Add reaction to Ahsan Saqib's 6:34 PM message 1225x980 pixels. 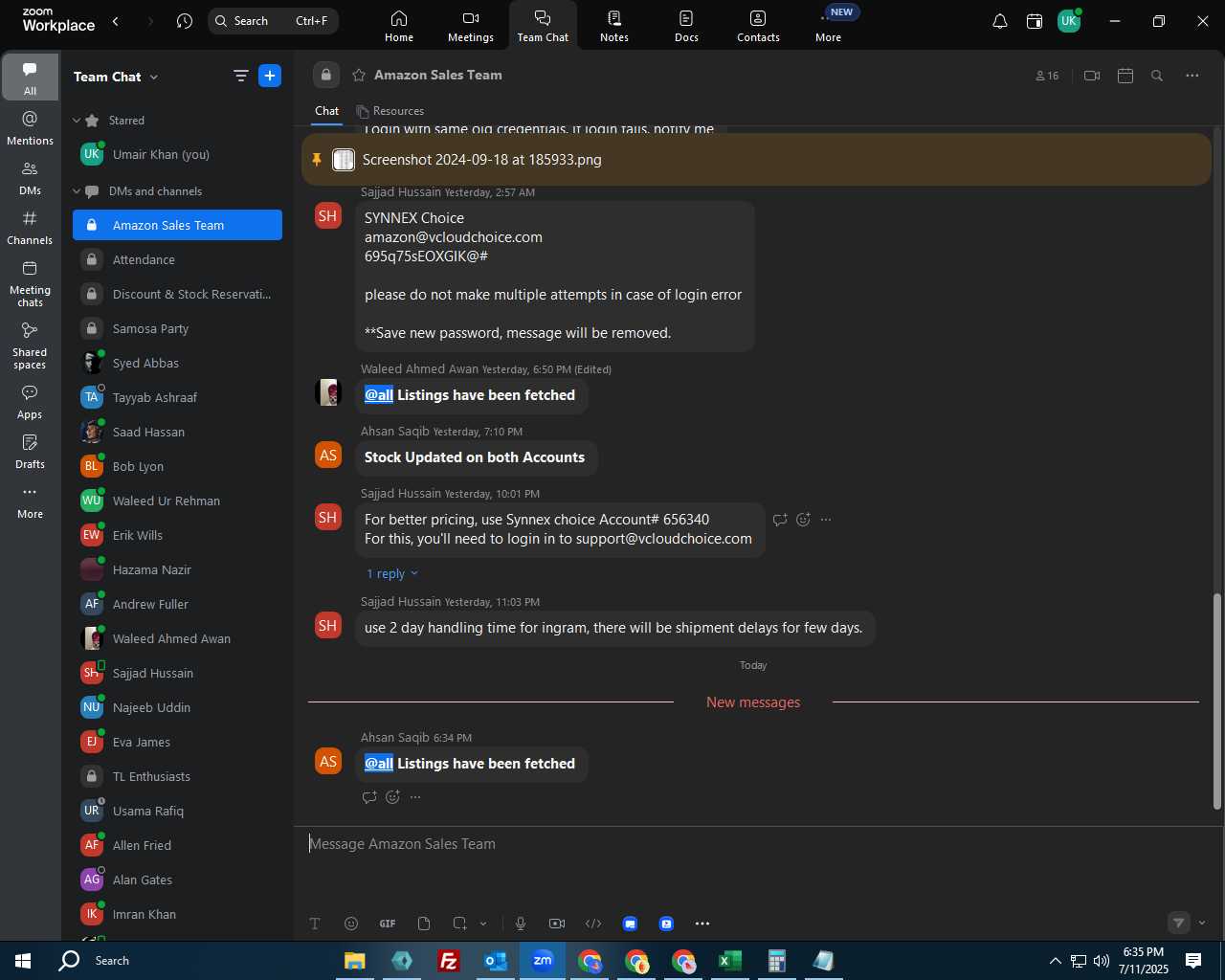click(x=392, y=797)
